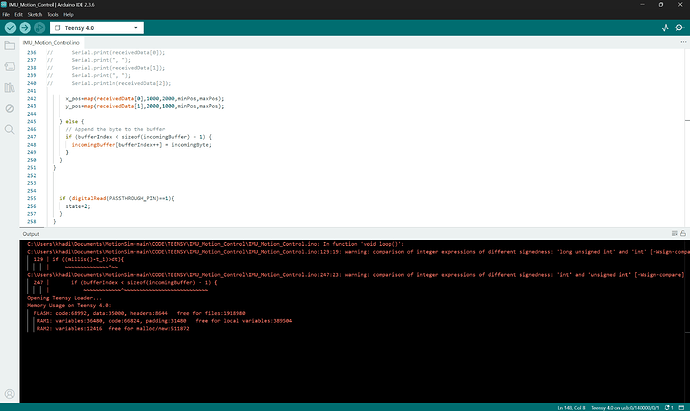Open the Serial Plotter
Viewport: 690px width, 411px height.
(665, 28)
